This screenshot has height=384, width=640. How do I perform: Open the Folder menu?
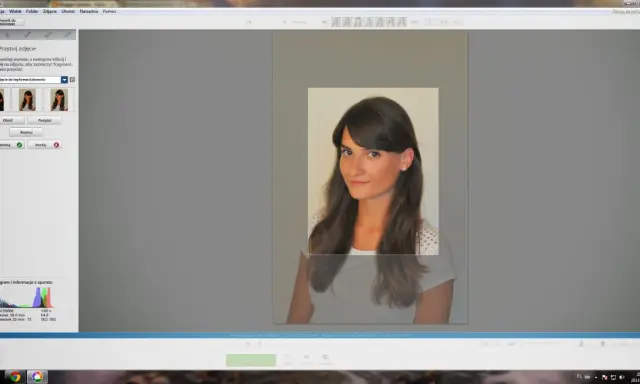32,11
